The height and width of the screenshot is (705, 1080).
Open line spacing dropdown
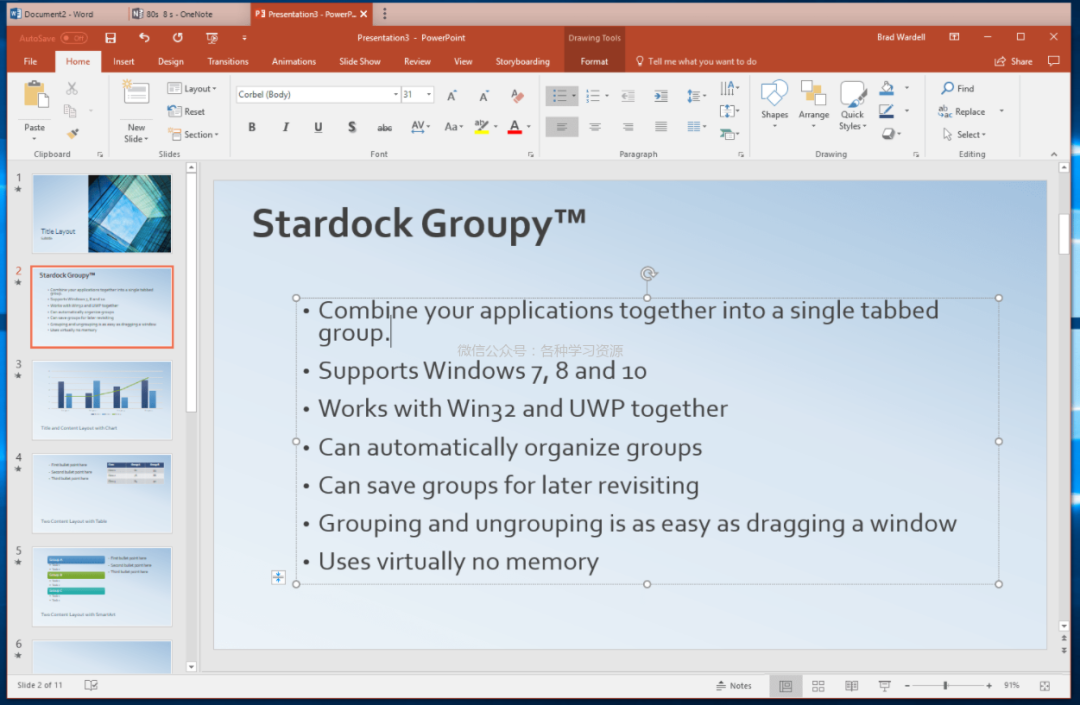tap(696, 96)
